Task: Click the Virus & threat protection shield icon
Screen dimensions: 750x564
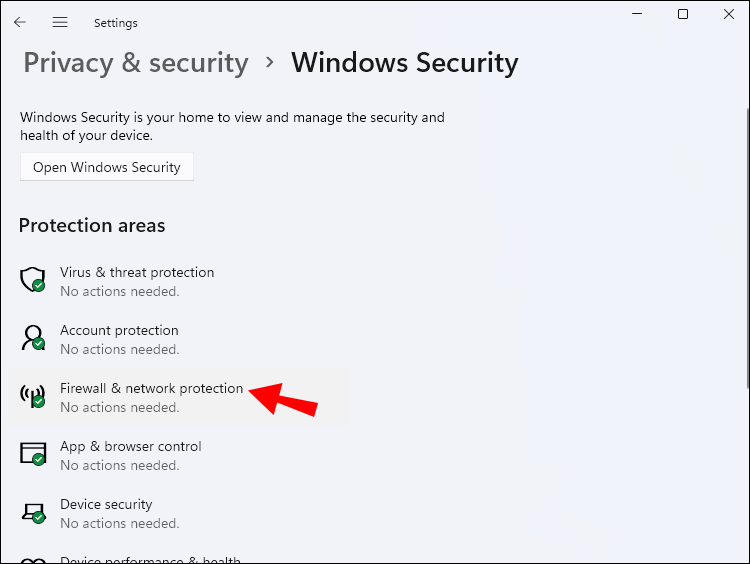Action: click(33, 279)
